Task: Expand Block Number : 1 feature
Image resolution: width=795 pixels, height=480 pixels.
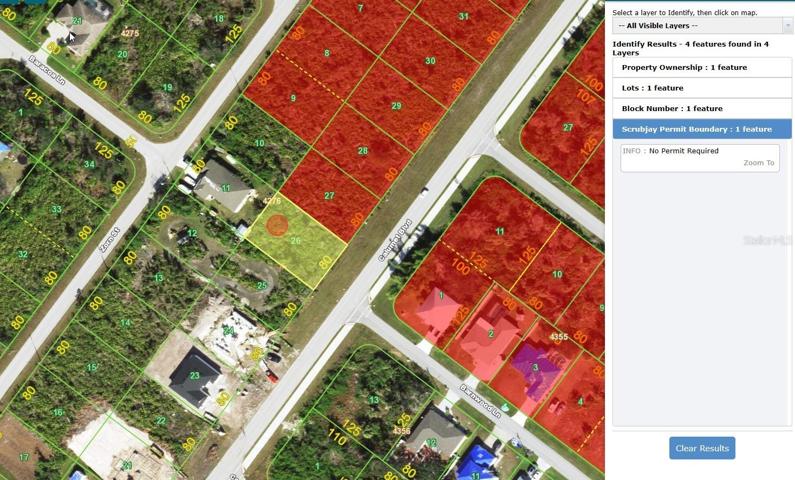Action: click(702, 108)
